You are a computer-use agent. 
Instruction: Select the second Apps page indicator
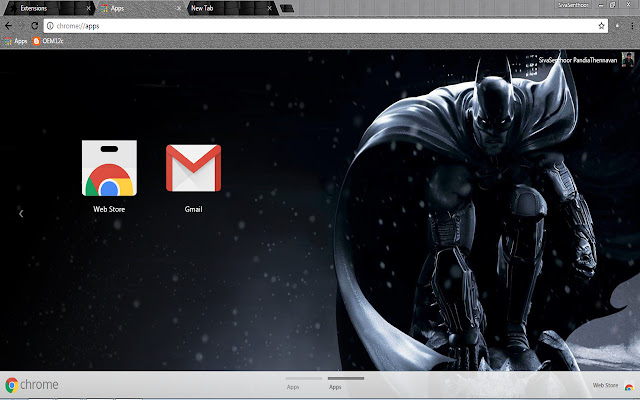tap(345, 383)
